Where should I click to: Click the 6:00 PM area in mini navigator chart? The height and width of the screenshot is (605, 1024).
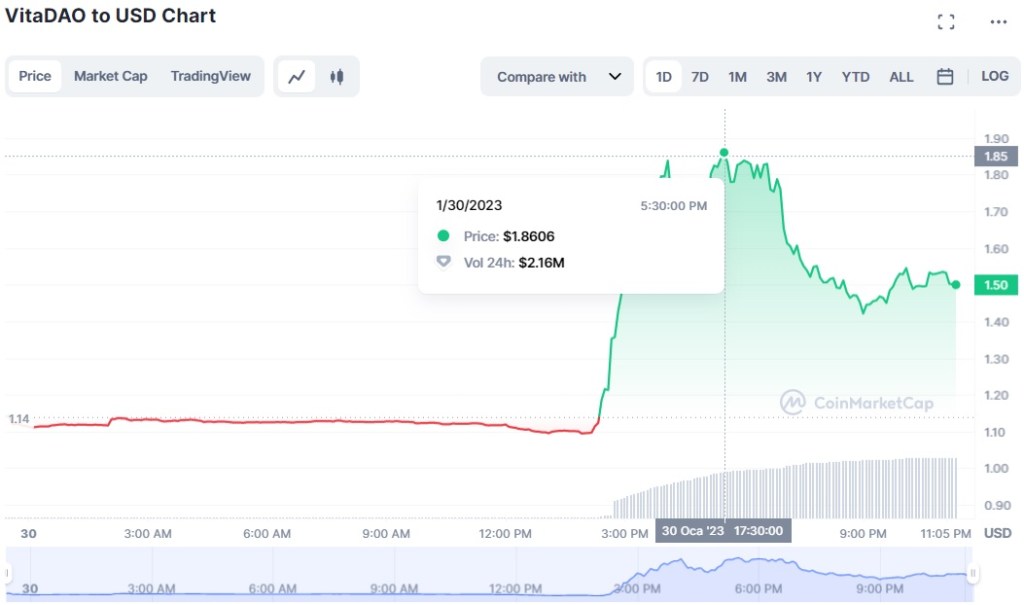click(x=758, y=588)
